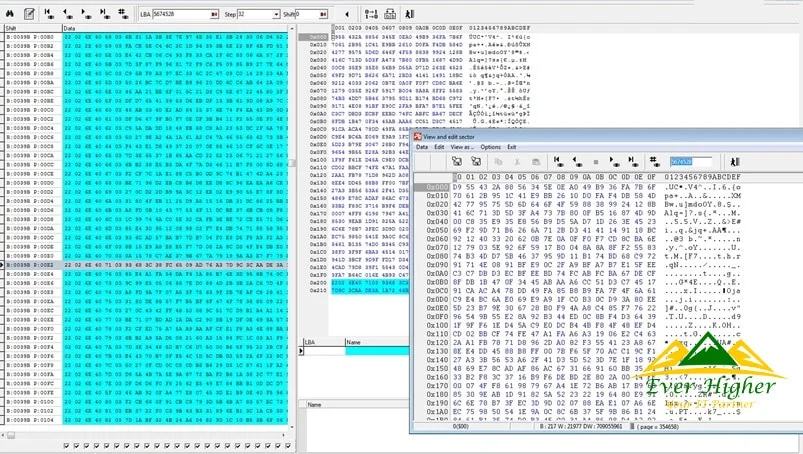Click the sector number field in dialog toolbar
Viewport: 803px width, 454px height.
(690, 162)
